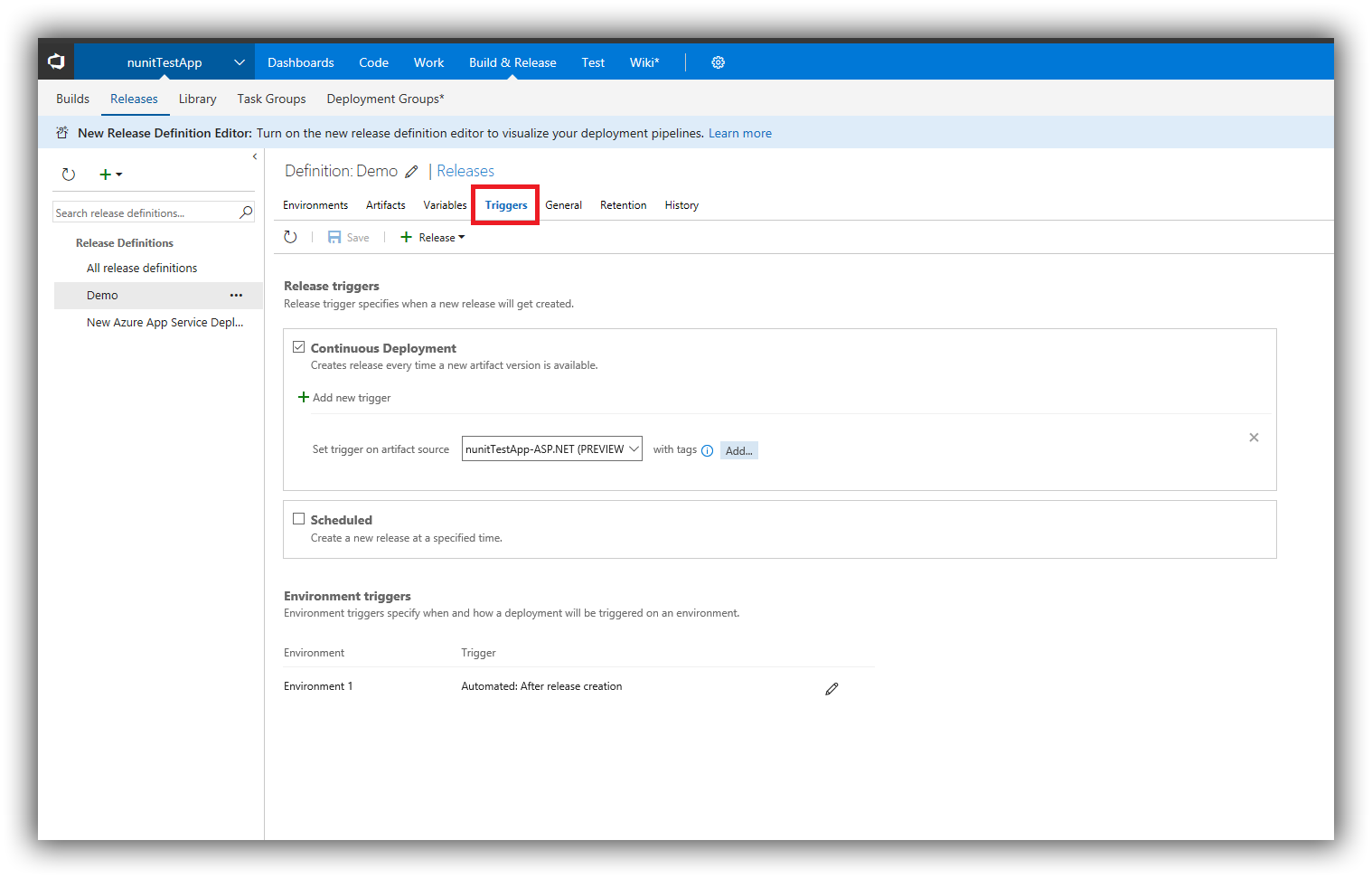This screenshot has height=878, width=1372.
Task: Open the settings gear icon
Action: [x=718, y=62]
